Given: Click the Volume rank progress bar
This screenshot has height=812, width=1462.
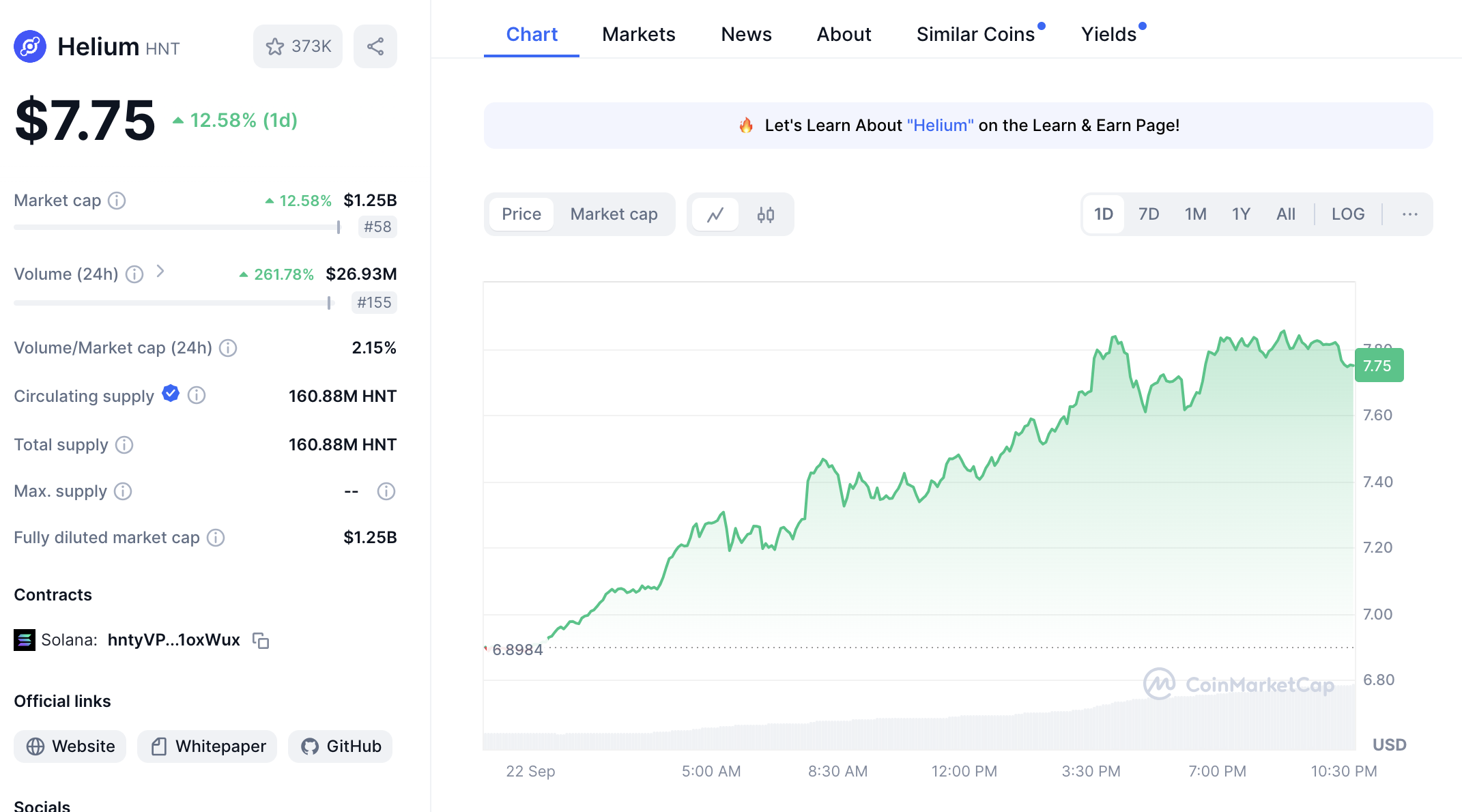Looking at the screenshot, I should [x=173, y=303].
